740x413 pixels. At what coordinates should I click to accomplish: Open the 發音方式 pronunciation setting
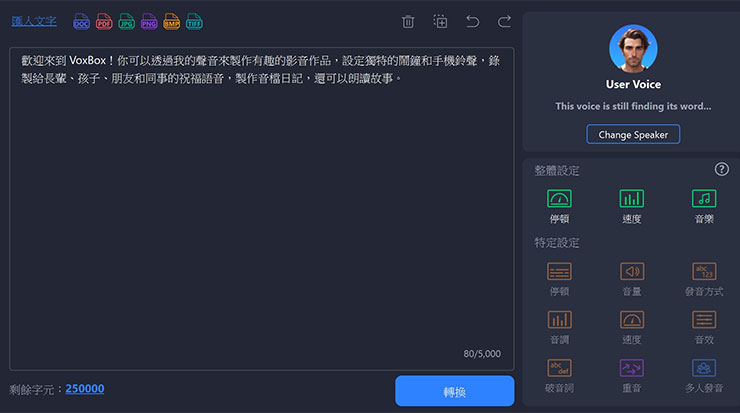click(x=704, y=279)
